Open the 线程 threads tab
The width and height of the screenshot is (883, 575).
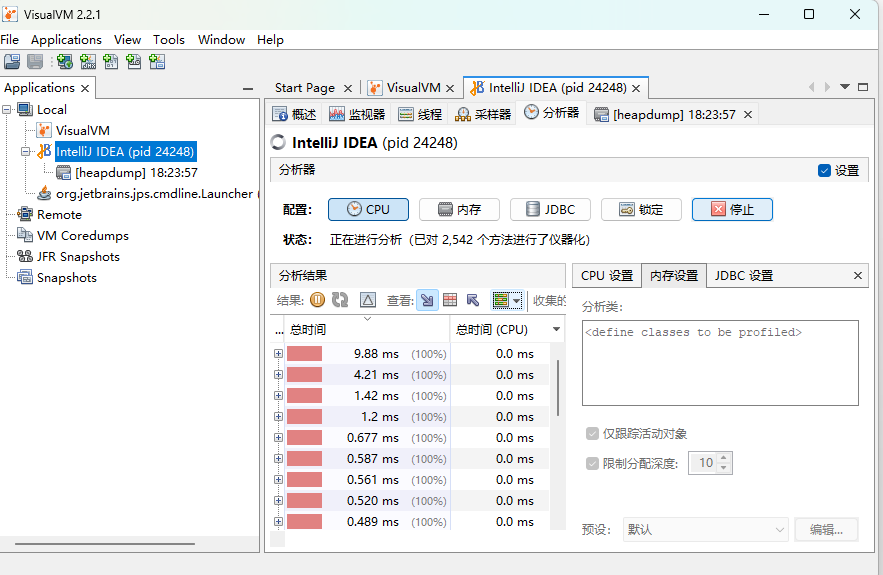(x=420, y=114)
